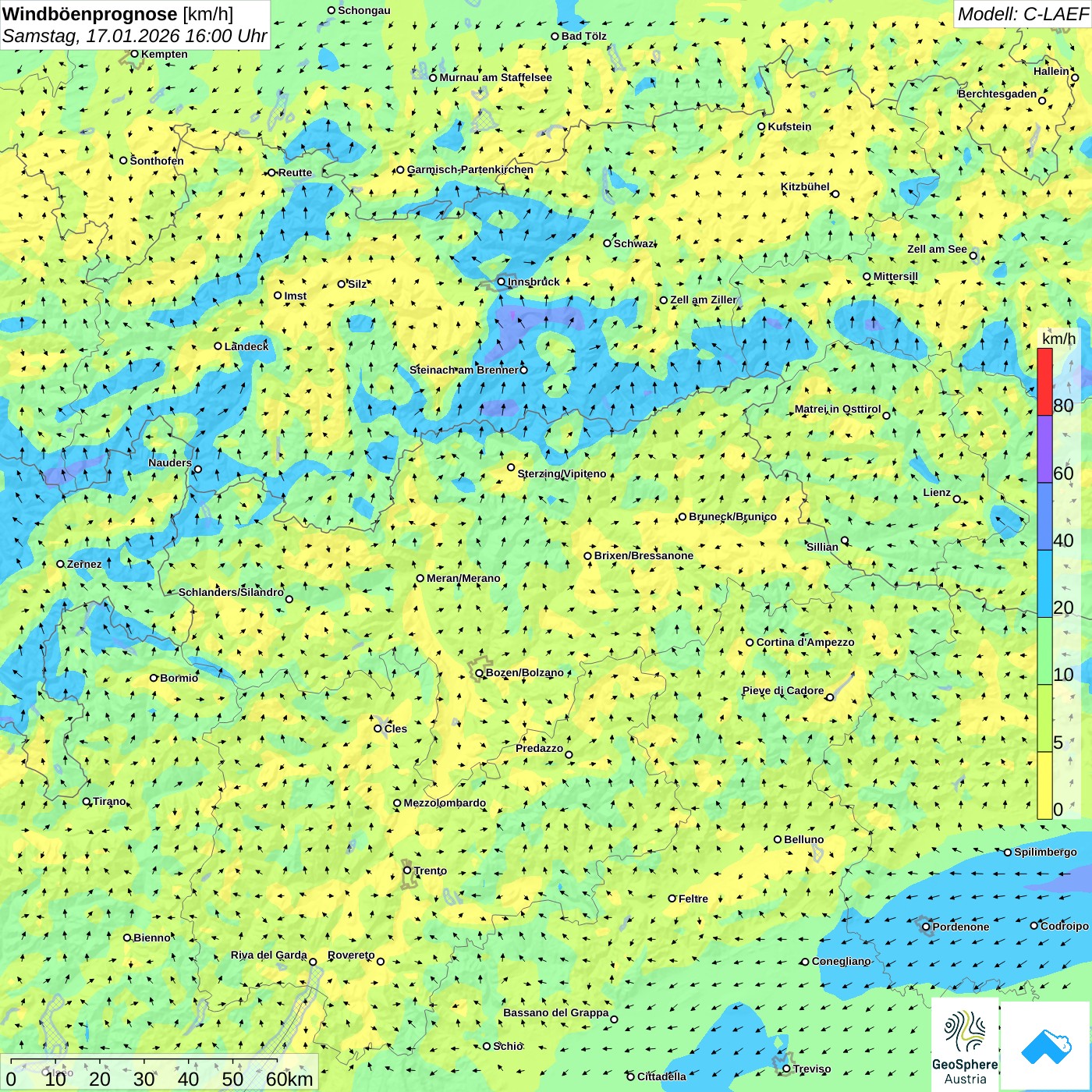This screenshot has height=1092, width=1092.
Task: Click the Pieve di Cadore label
Action: pos(783,690)
